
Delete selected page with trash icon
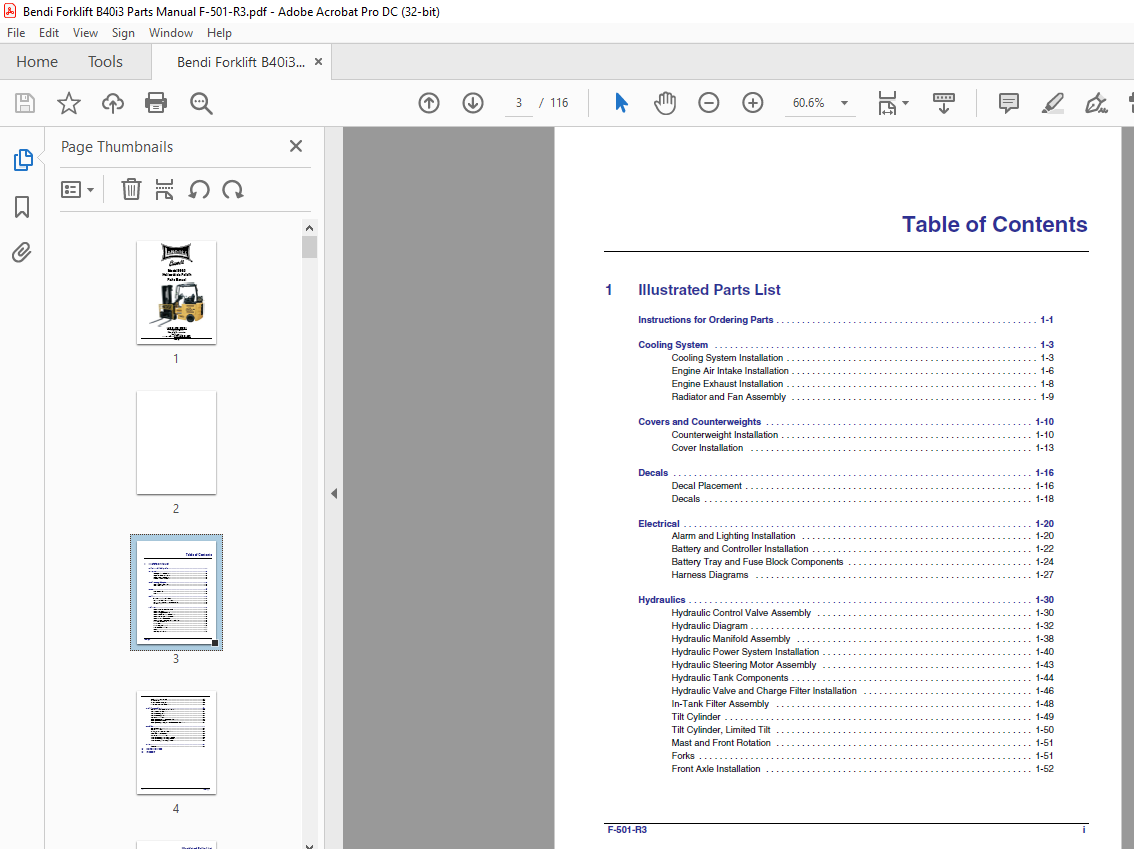click(131, 189)
